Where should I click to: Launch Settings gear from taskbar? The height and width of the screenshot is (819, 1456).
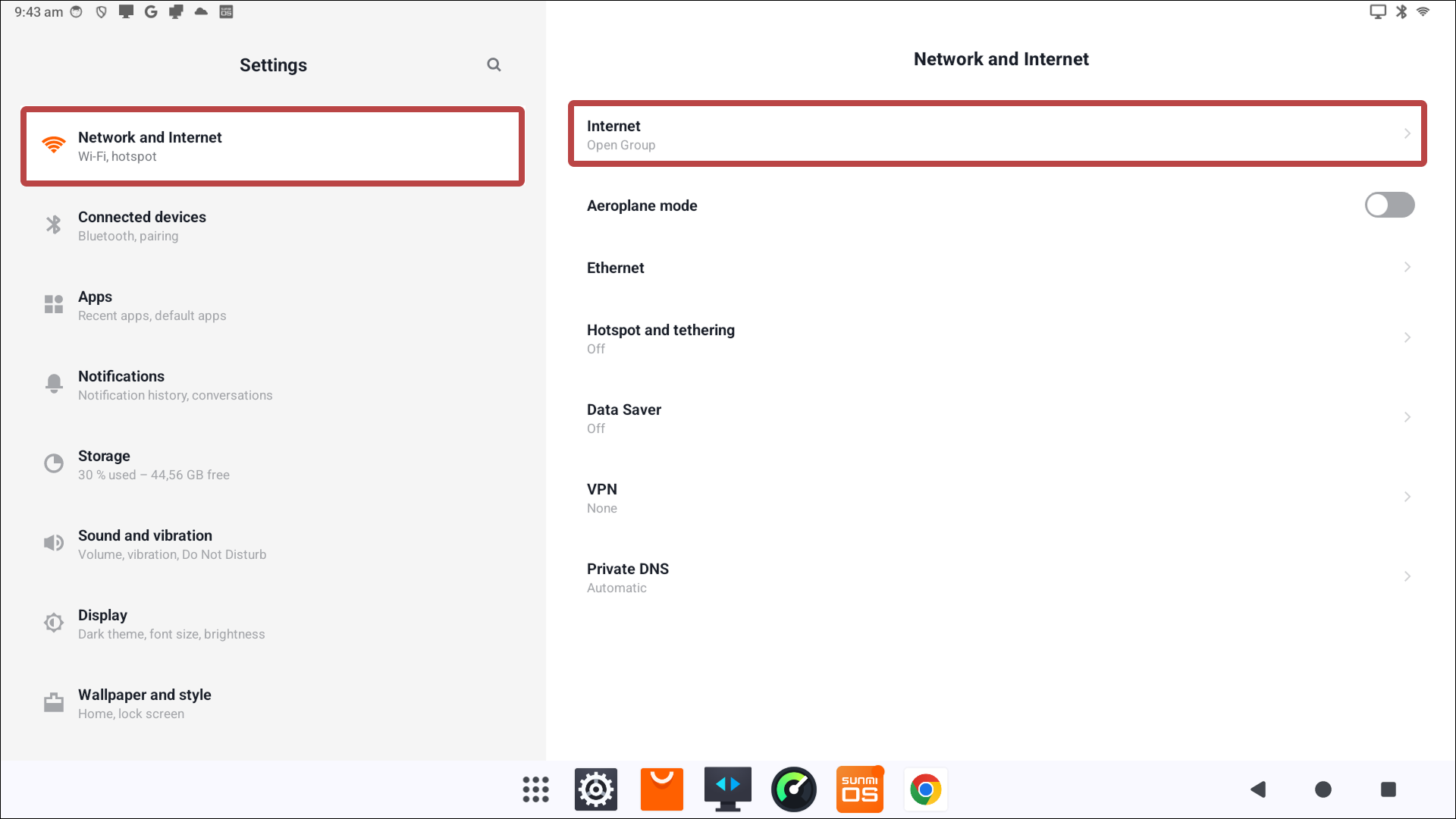point(596,789)
